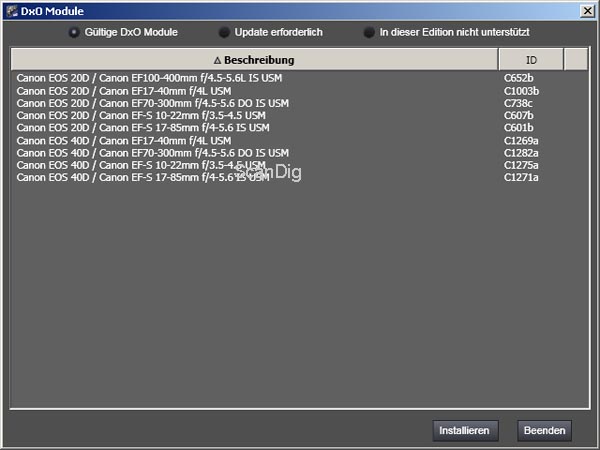Click ID cell C738c

point(518,103)
